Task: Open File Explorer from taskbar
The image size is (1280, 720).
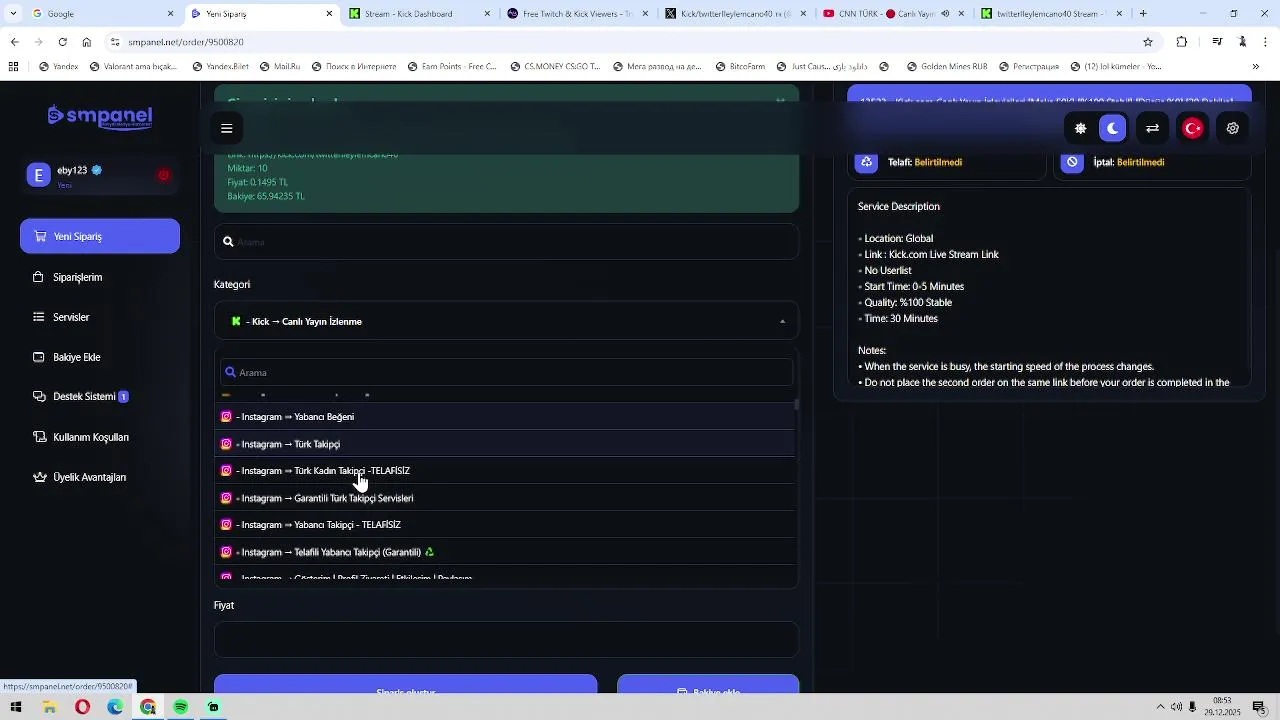Action: tap(49, 707)
